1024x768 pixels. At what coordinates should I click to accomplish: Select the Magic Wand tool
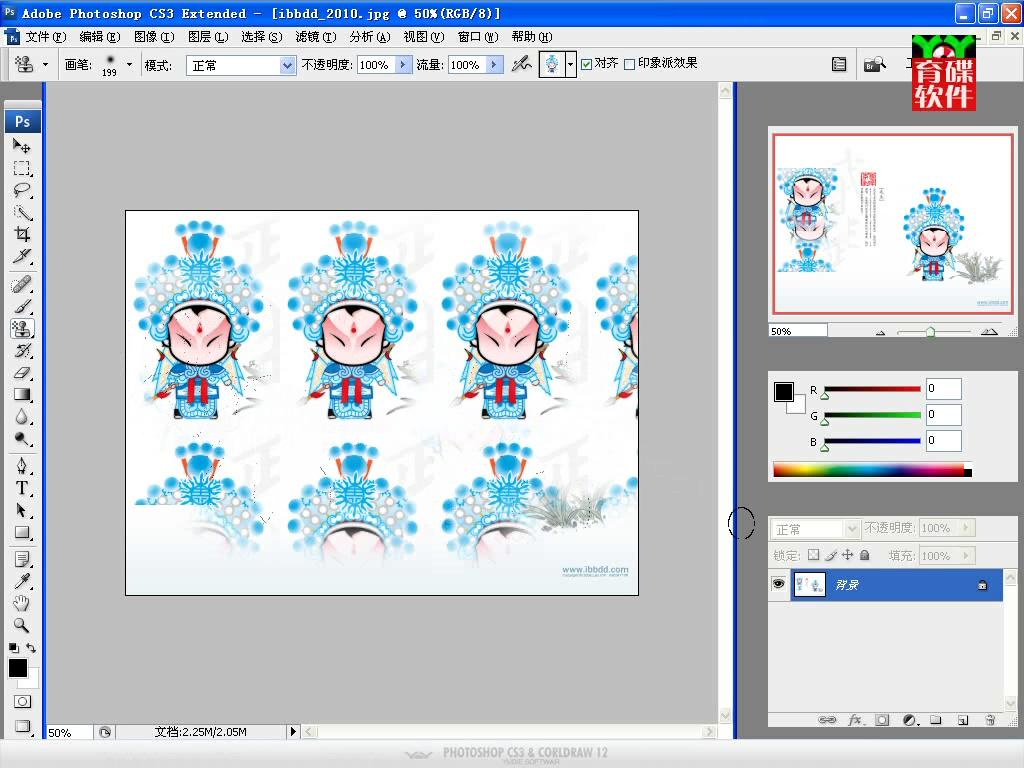pyautogui.click(x=22, y=212)
